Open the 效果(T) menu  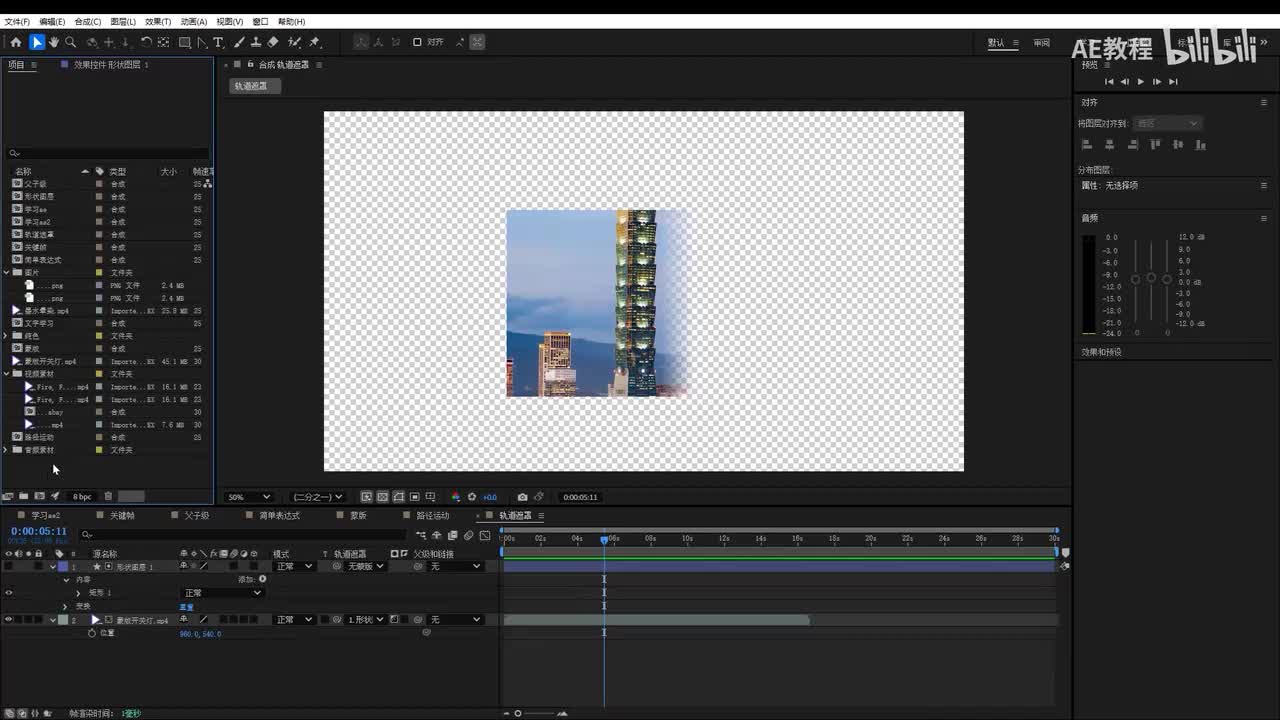158,21
